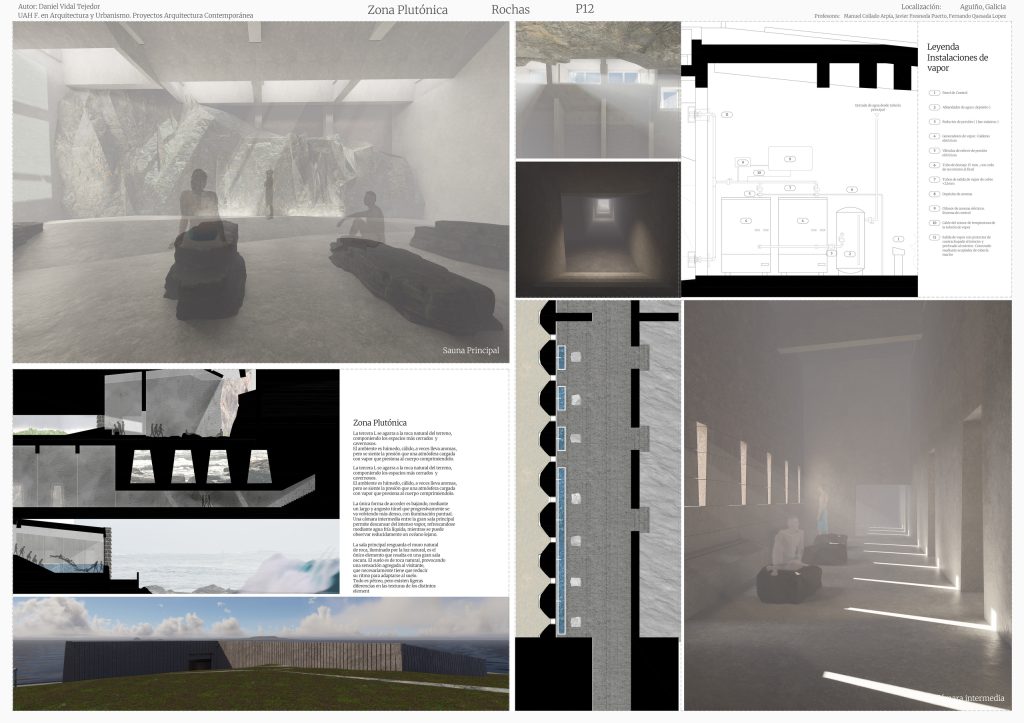The height and width of the screenshot is (723, 1024).
Task: Click legend marker 8, Depósito de aromas
Action: point(933,193)
